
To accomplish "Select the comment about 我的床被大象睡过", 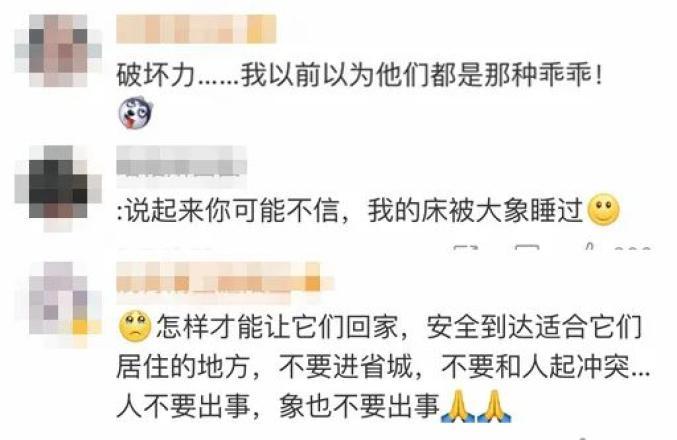I will (350, 210).
